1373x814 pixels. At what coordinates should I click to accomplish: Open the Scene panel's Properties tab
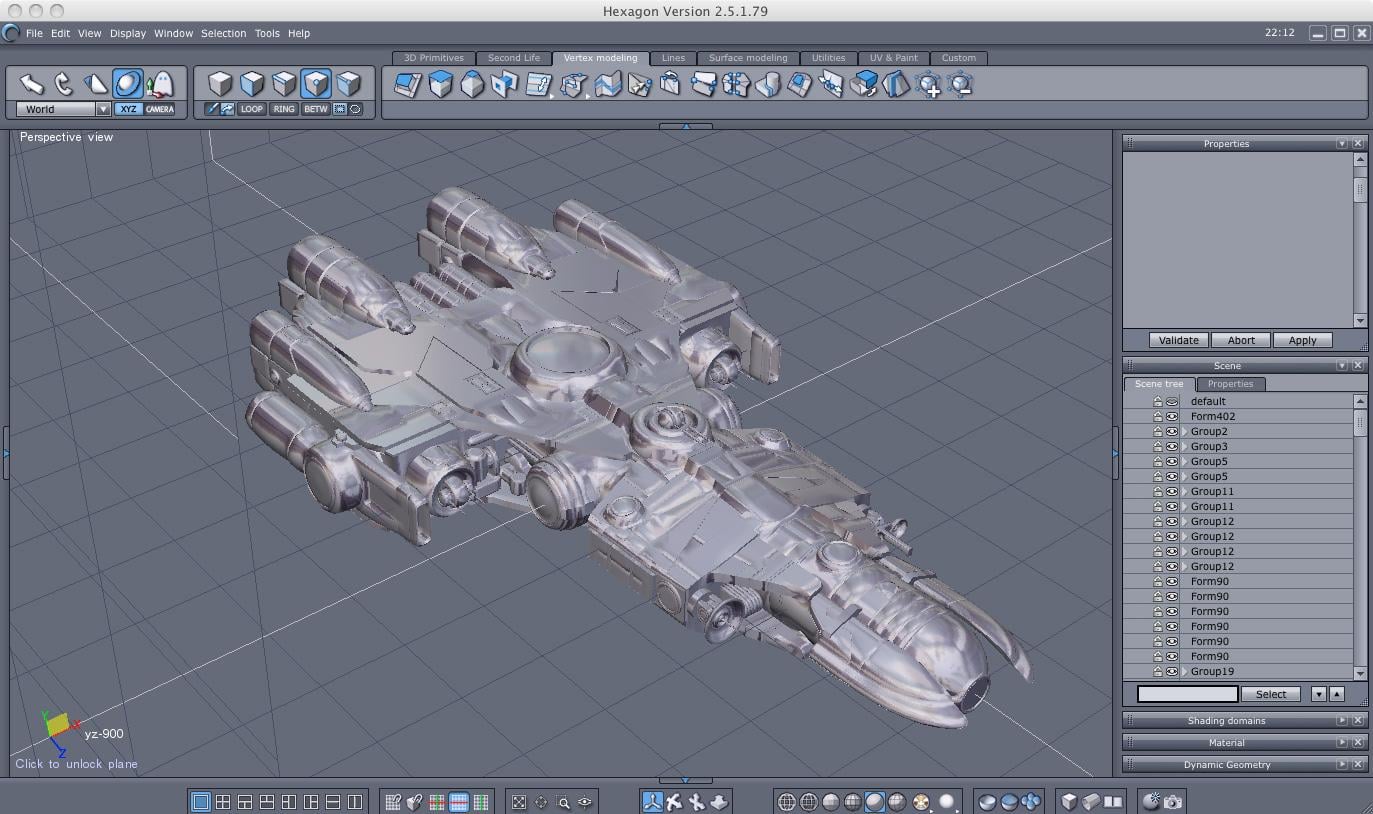[x=1230, y=384]
